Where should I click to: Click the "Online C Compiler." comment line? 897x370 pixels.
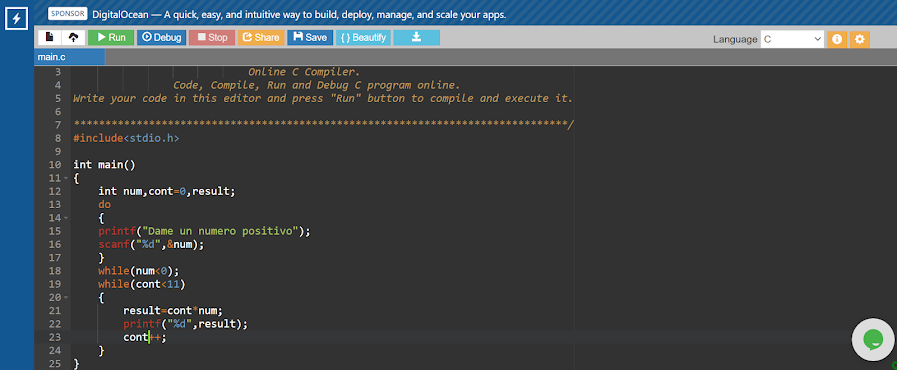pyautogui.click(x=304, y=73)
